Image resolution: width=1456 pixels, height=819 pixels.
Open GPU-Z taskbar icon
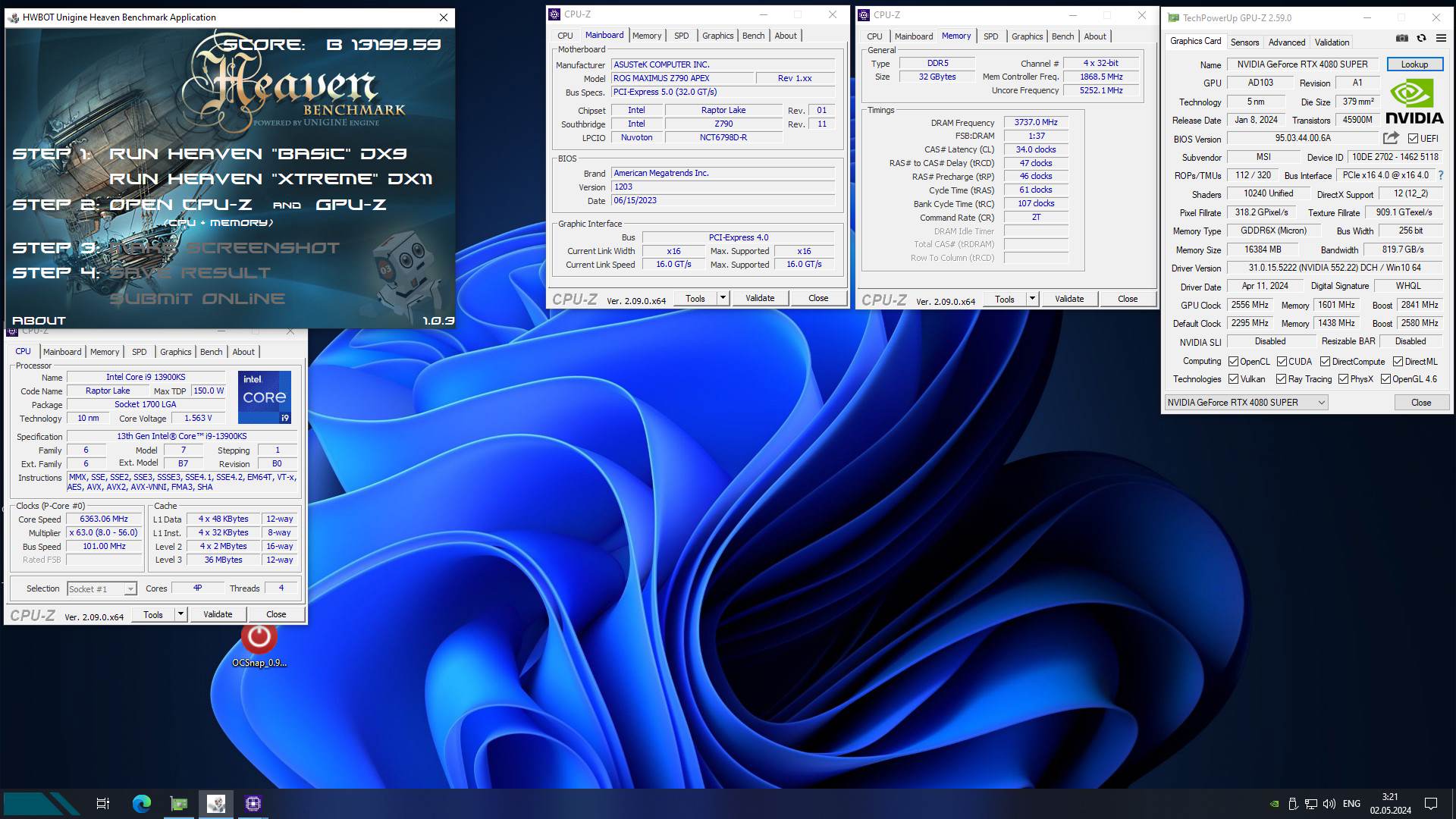click(x=179, y=803)
